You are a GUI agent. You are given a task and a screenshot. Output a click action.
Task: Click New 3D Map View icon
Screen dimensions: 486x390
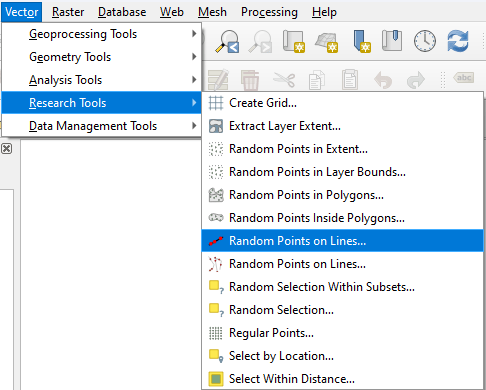tap(327, 43)
